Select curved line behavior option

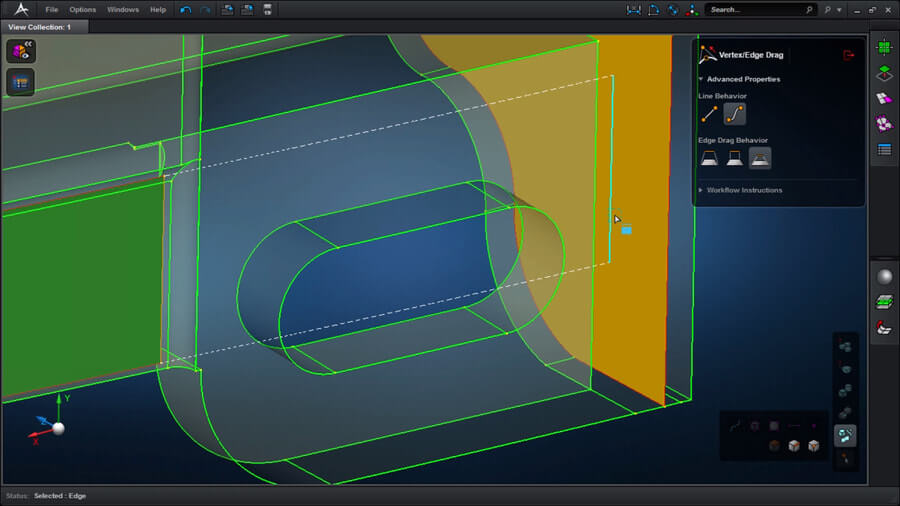pyautogui.click(x=734, y=114)
